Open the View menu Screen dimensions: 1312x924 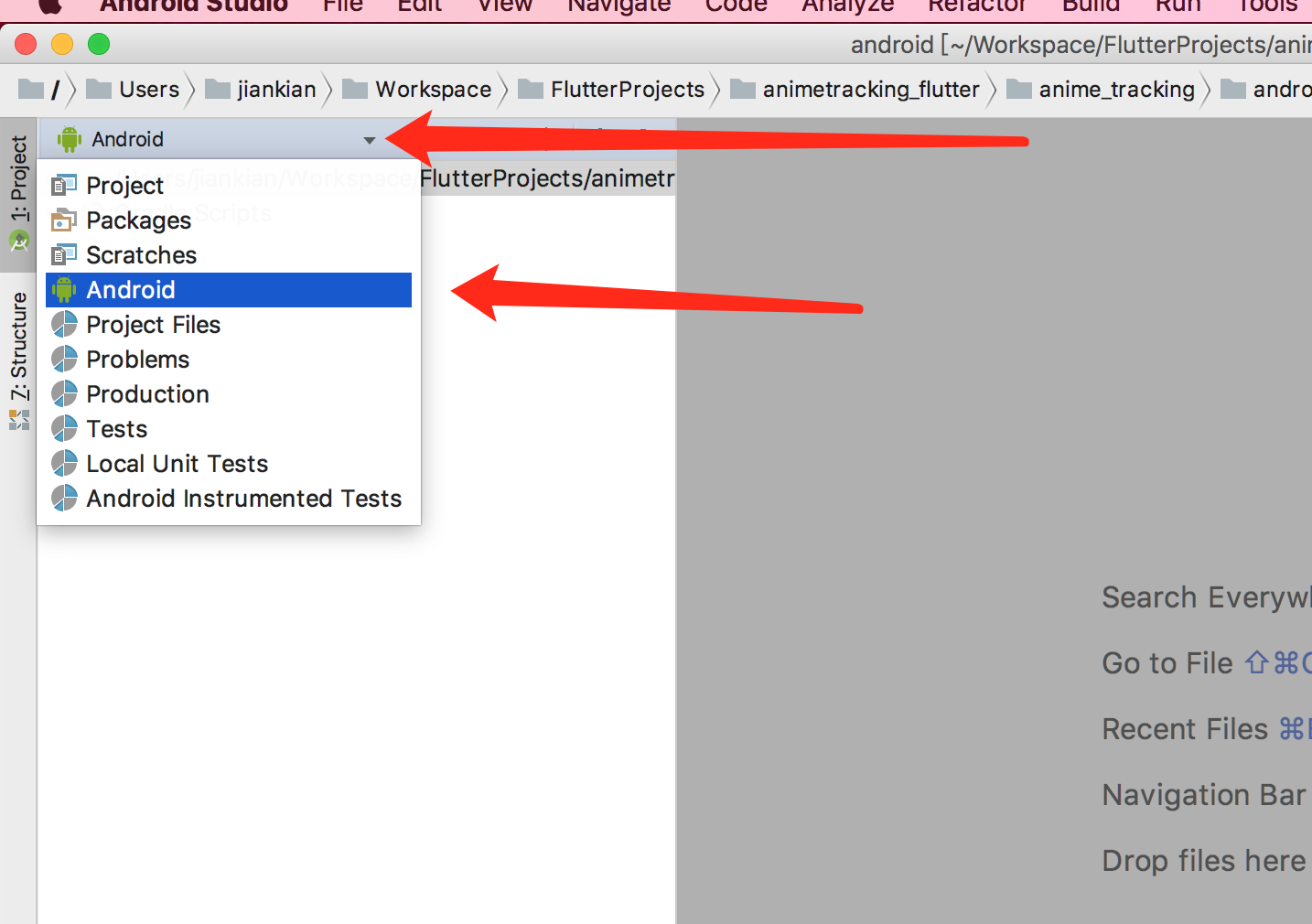[x=505, y=5]
